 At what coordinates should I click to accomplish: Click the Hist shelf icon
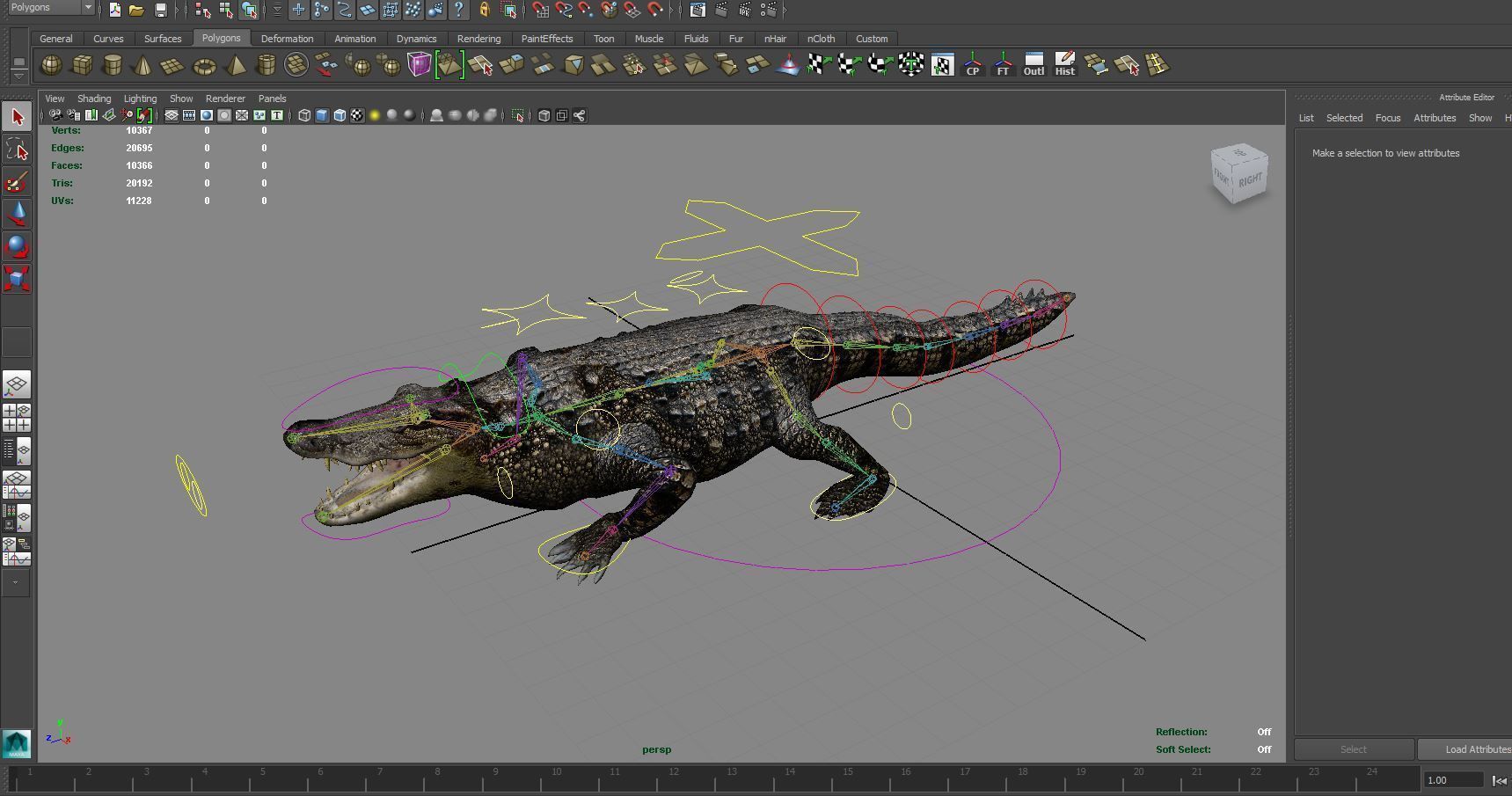pos(1064,66)
